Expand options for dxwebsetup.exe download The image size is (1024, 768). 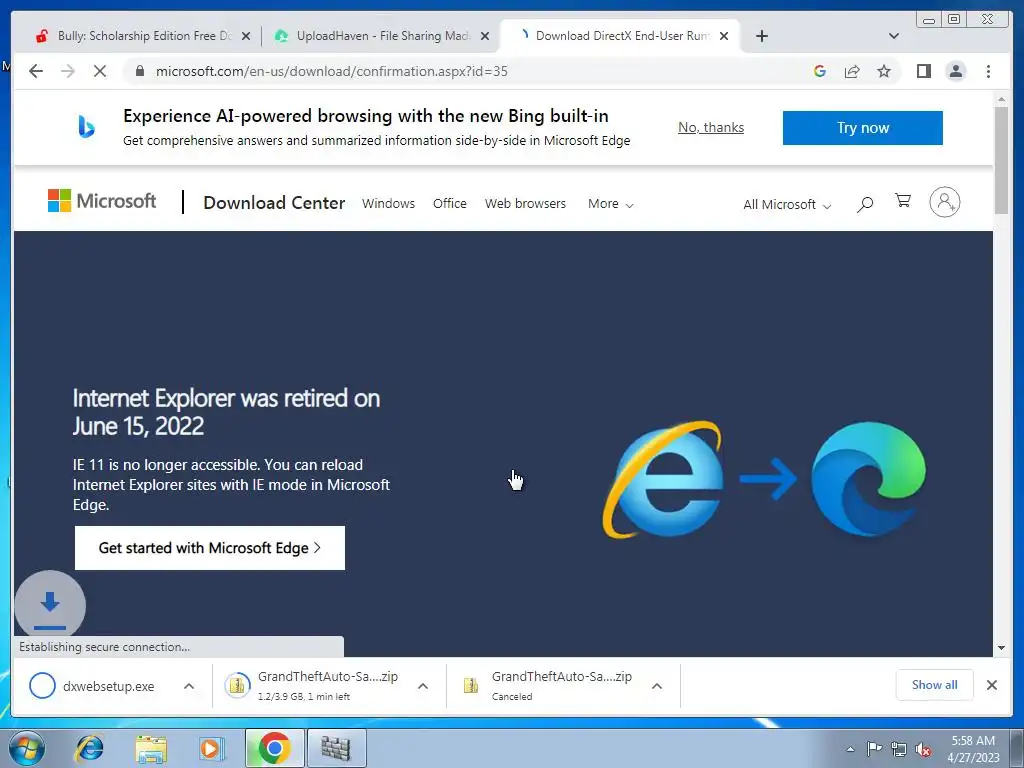189,686
